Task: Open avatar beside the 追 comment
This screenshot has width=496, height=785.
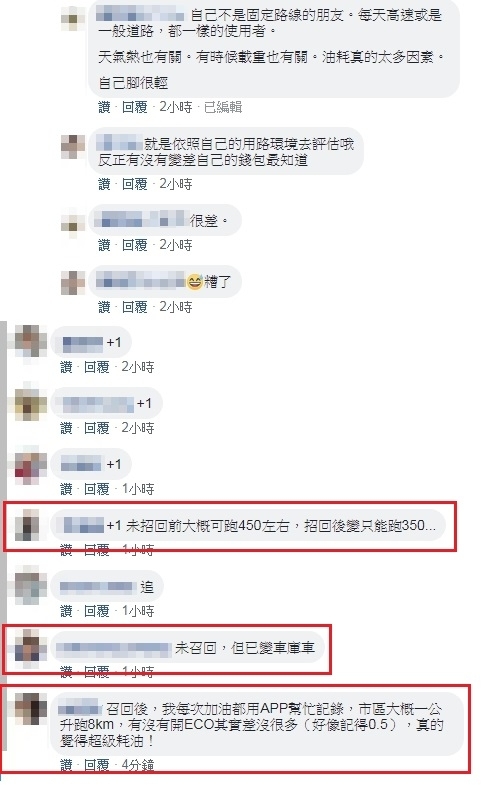Action: click(x=30, y=587)
